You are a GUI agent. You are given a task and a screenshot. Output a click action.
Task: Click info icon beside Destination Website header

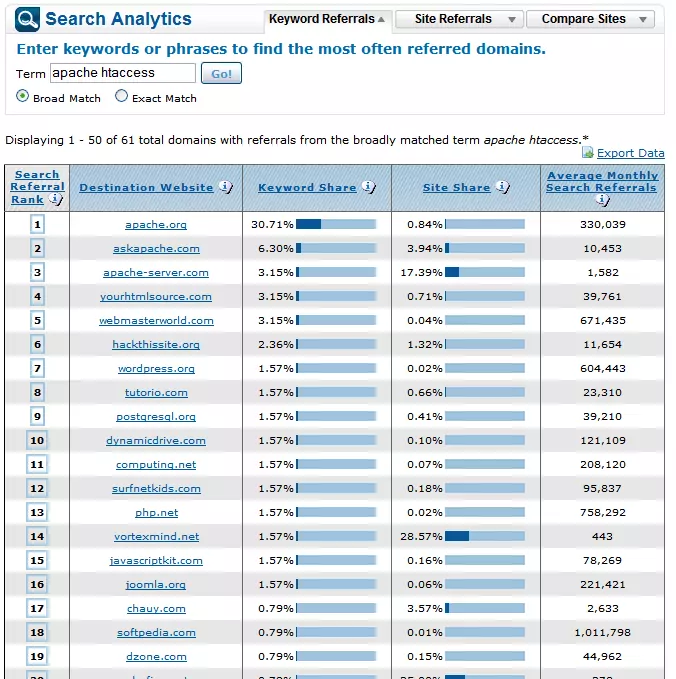225,187
